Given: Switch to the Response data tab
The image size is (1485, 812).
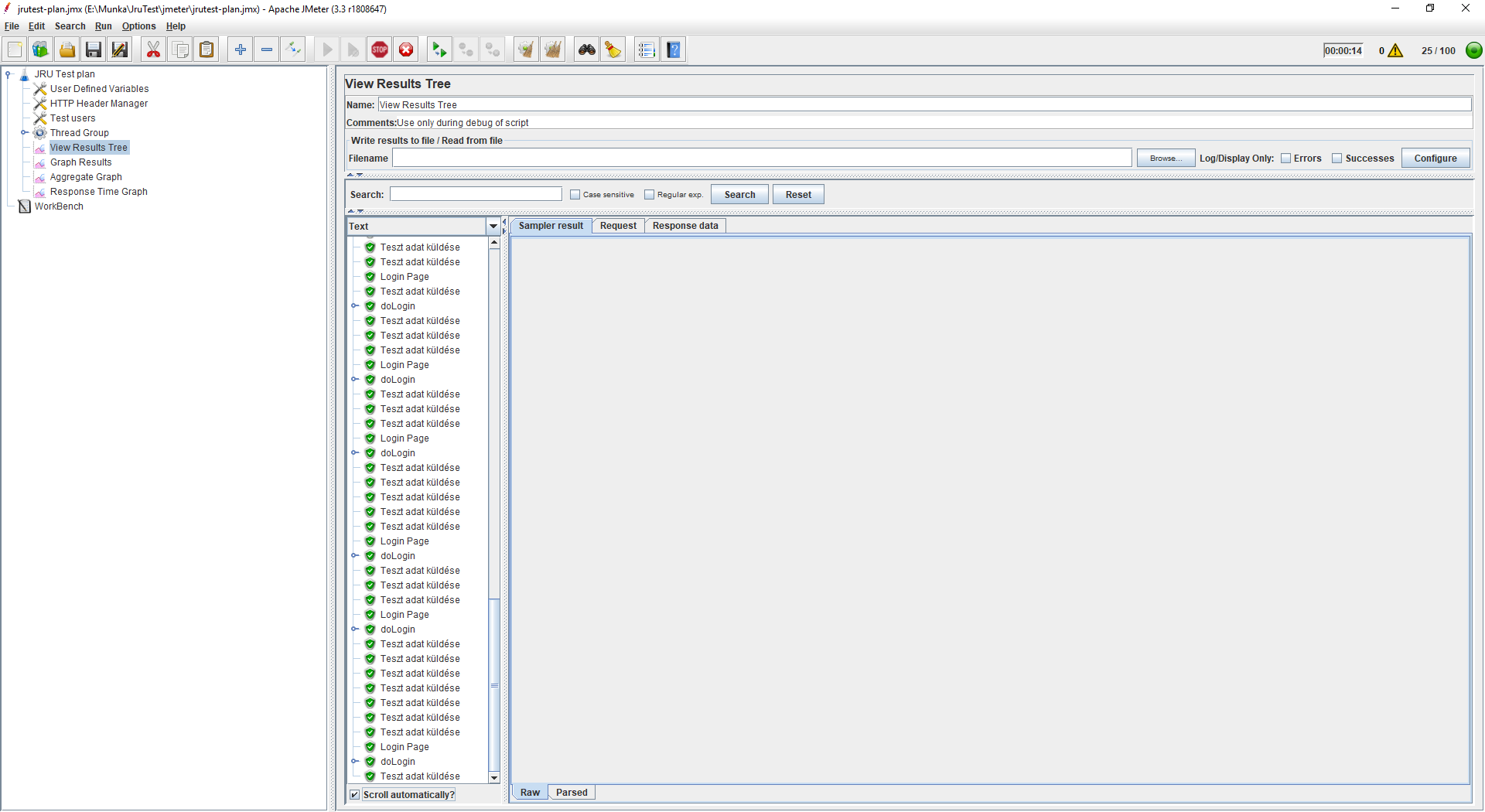Looking at the screenshot, I should pyautogui.click(x=685, y=226).
